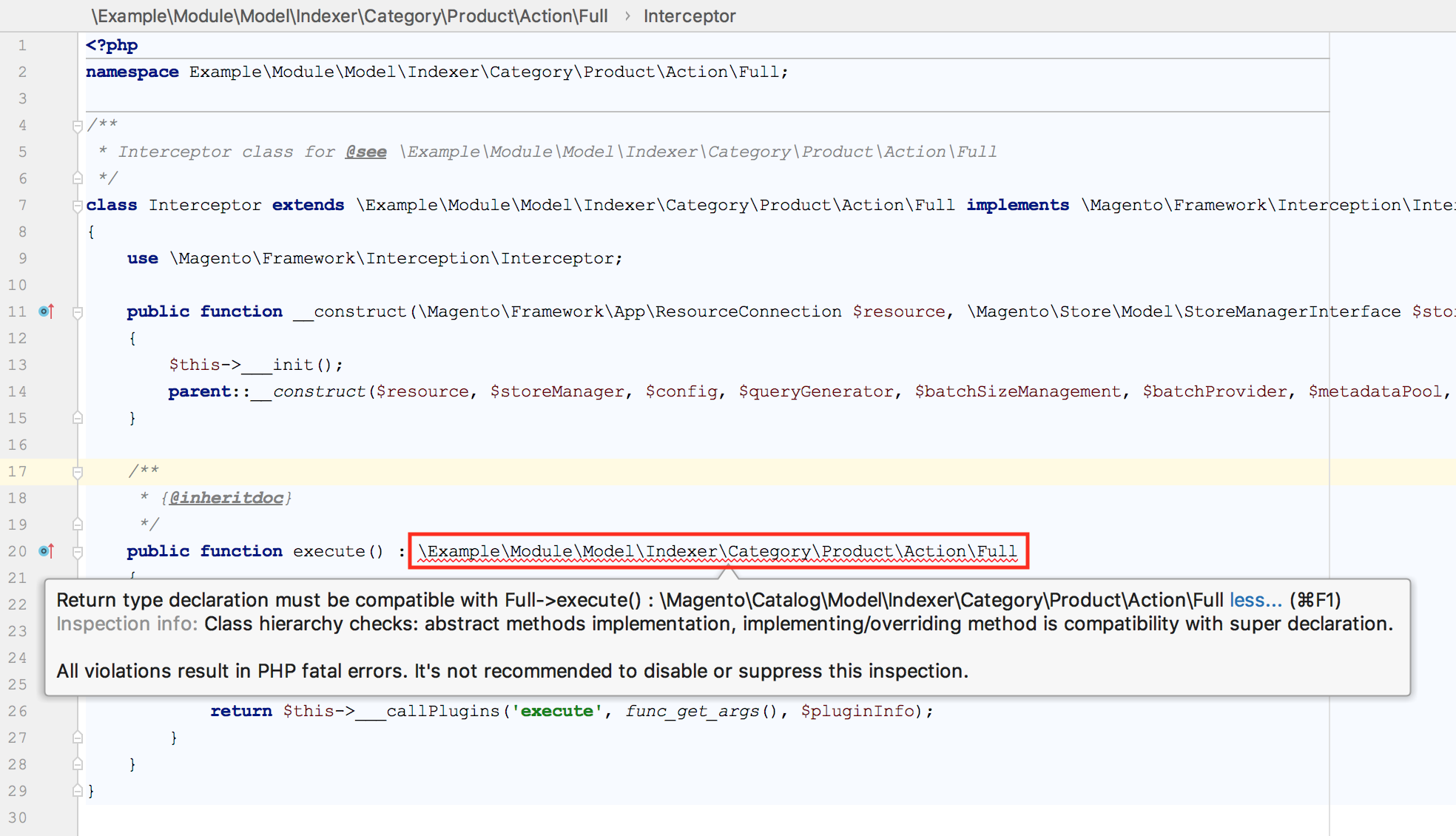Click fold end marker on line 6
1456x836 pixels.
78,178
